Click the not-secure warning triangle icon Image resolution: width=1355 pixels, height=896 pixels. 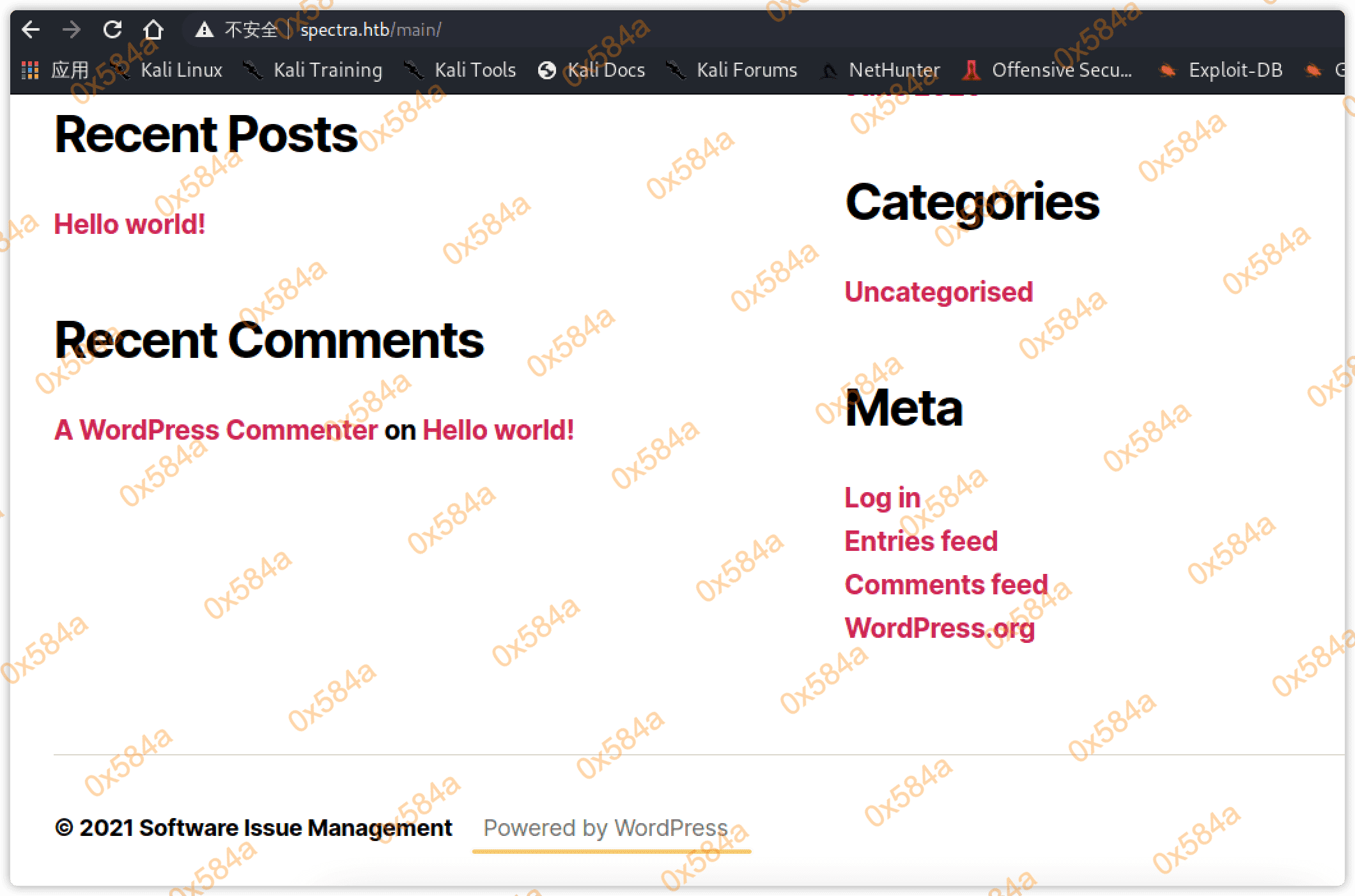[204, 29]
